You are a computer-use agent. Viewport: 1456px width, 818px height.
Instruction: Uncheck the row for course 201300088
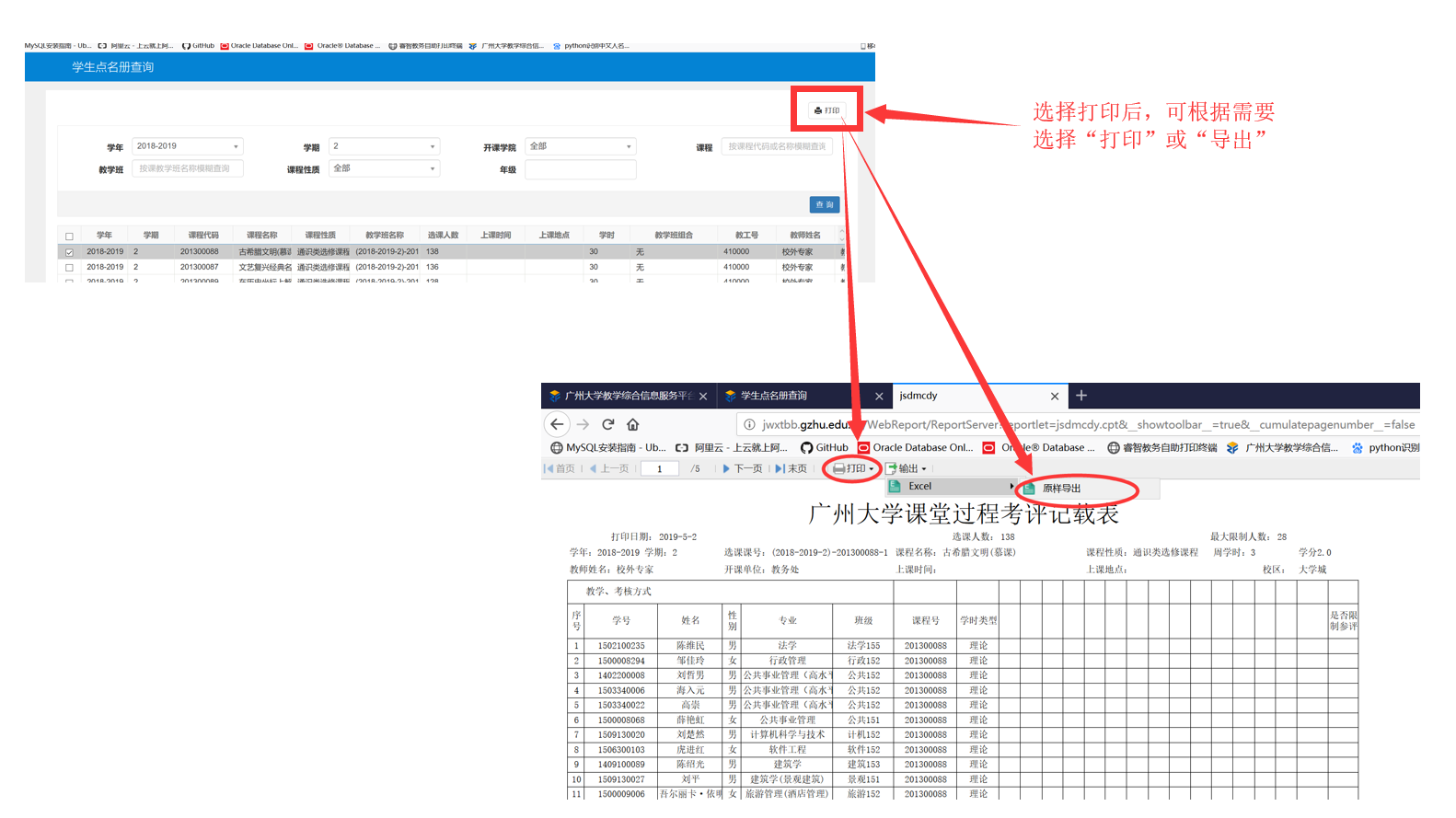tap(69, 252)
